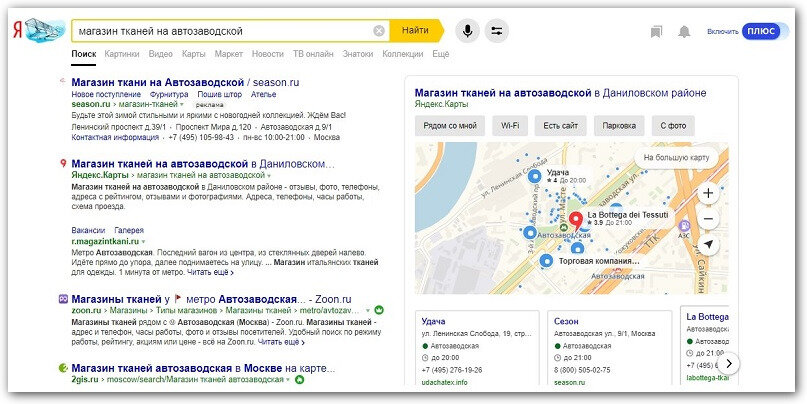
Task: Open На большую карту button
Action: click(676, 157)
